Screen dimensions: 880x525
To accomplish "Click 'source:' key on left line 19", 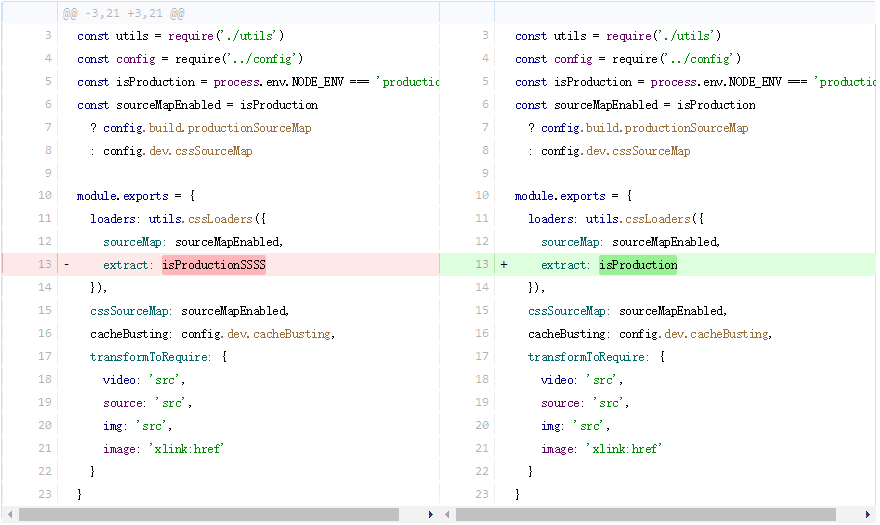I will 125,403.
